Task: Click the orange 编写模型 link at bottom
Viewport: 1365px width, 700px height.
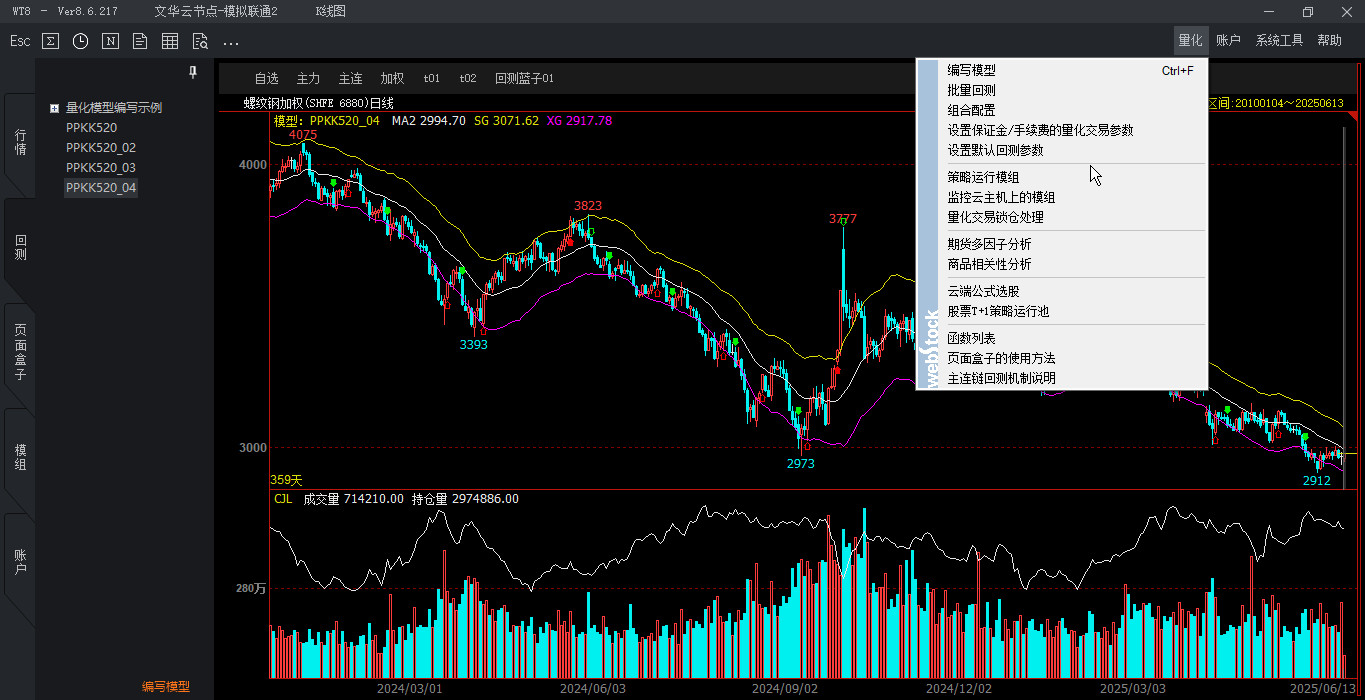Action: coord(165,687)
